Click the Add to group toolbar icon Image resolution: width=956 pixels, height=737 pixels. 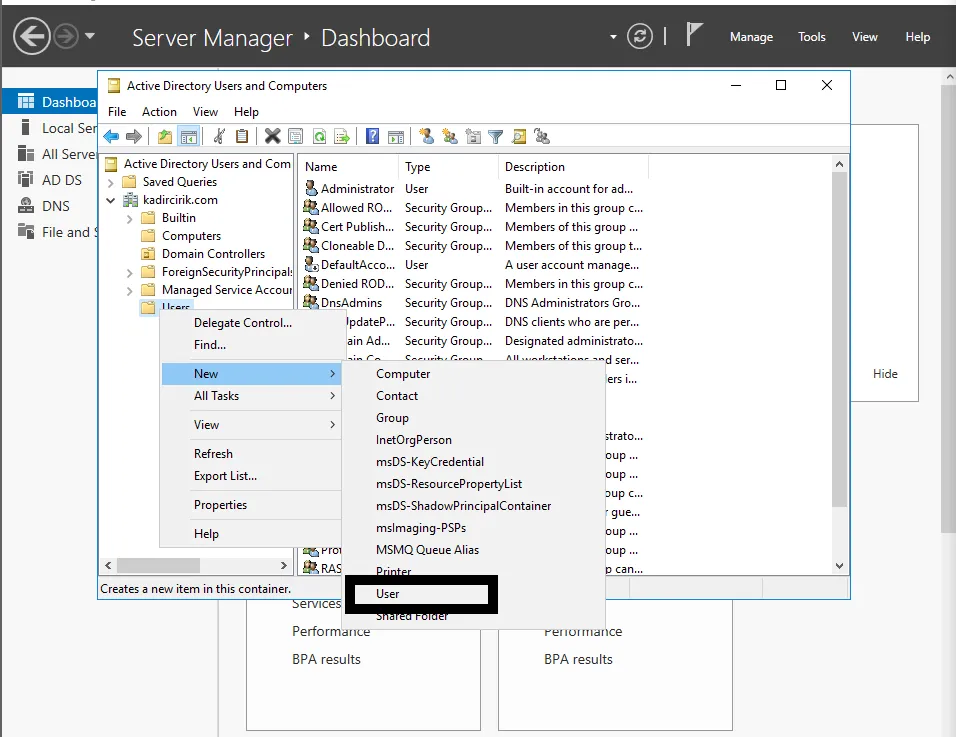click(541, 137)
